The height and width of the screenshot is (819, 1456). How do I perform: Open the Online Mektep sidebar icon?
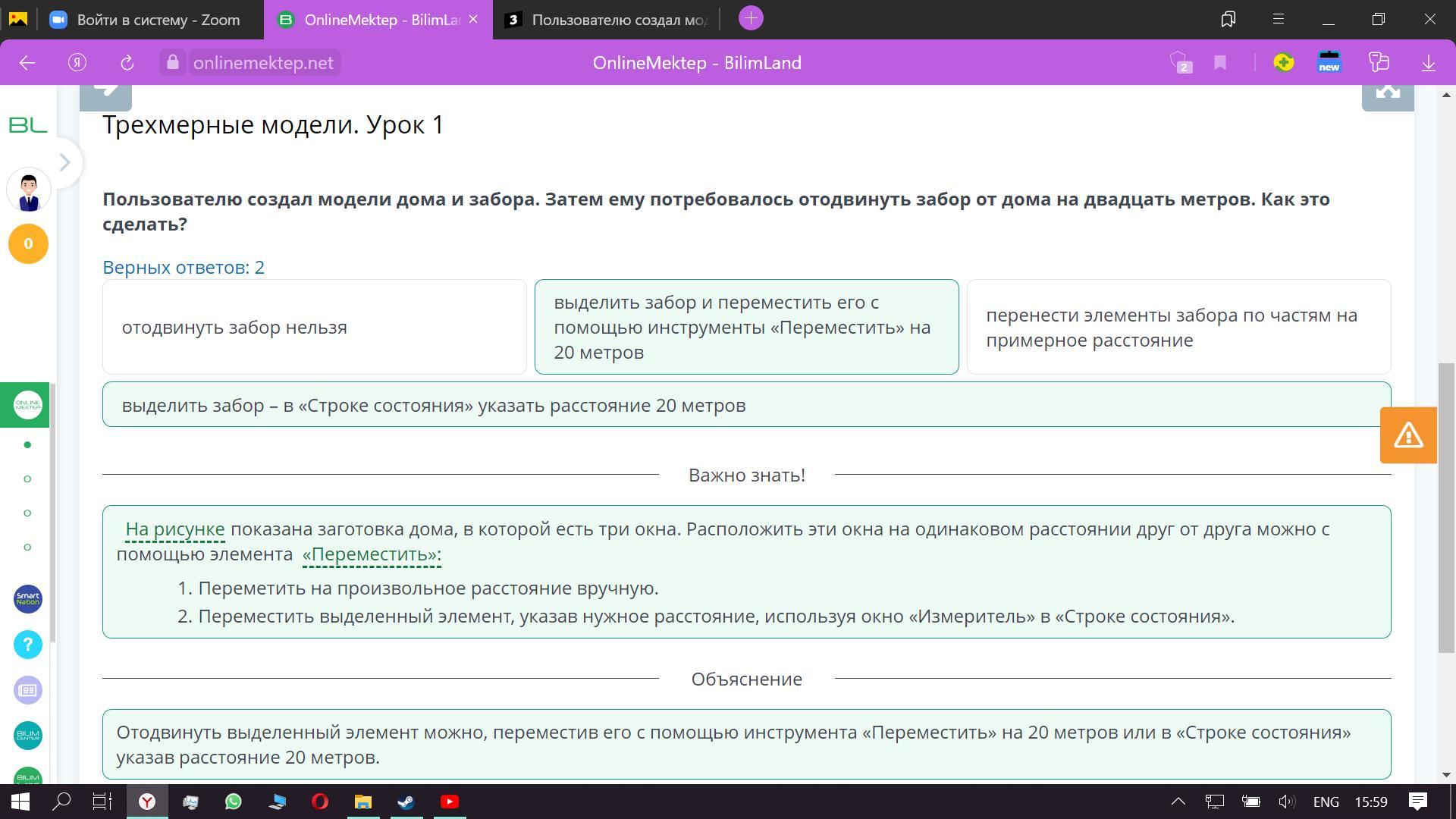click(28, 405)
